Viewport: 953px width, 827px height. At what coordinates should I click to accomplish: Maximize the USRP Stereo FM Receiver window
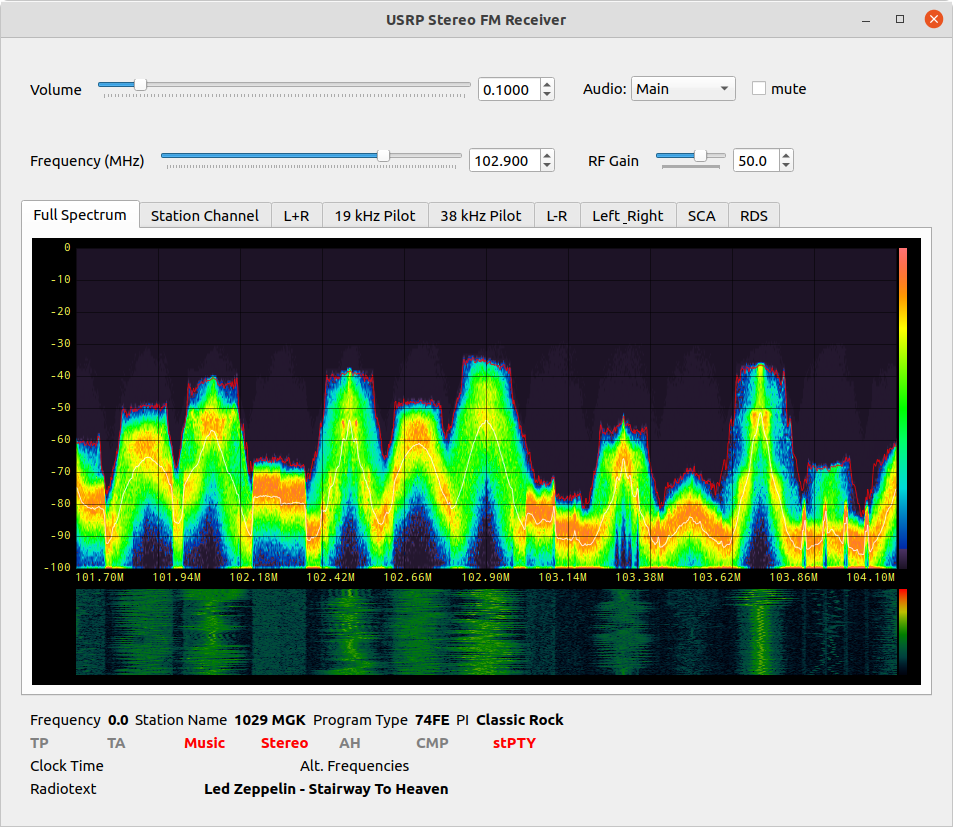(900, 19)
